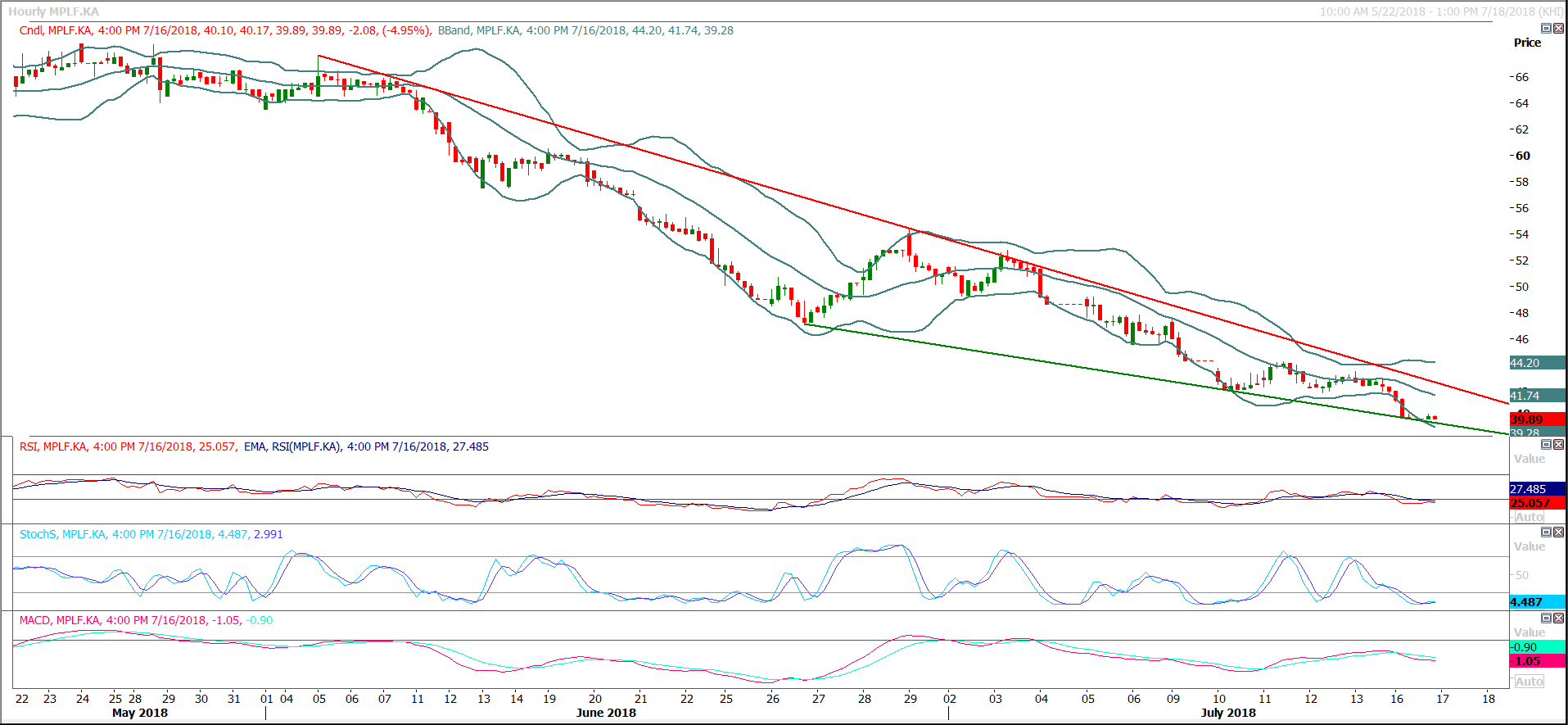Click the June 2018 label on time axis
Image resolution: width=1568 pixels, height=725 pixels.
pyautogui.click(x=606, y=713)
